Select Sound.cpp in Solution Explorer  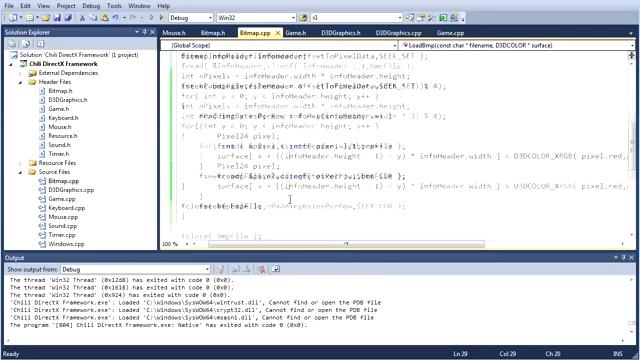click(62, 226)
